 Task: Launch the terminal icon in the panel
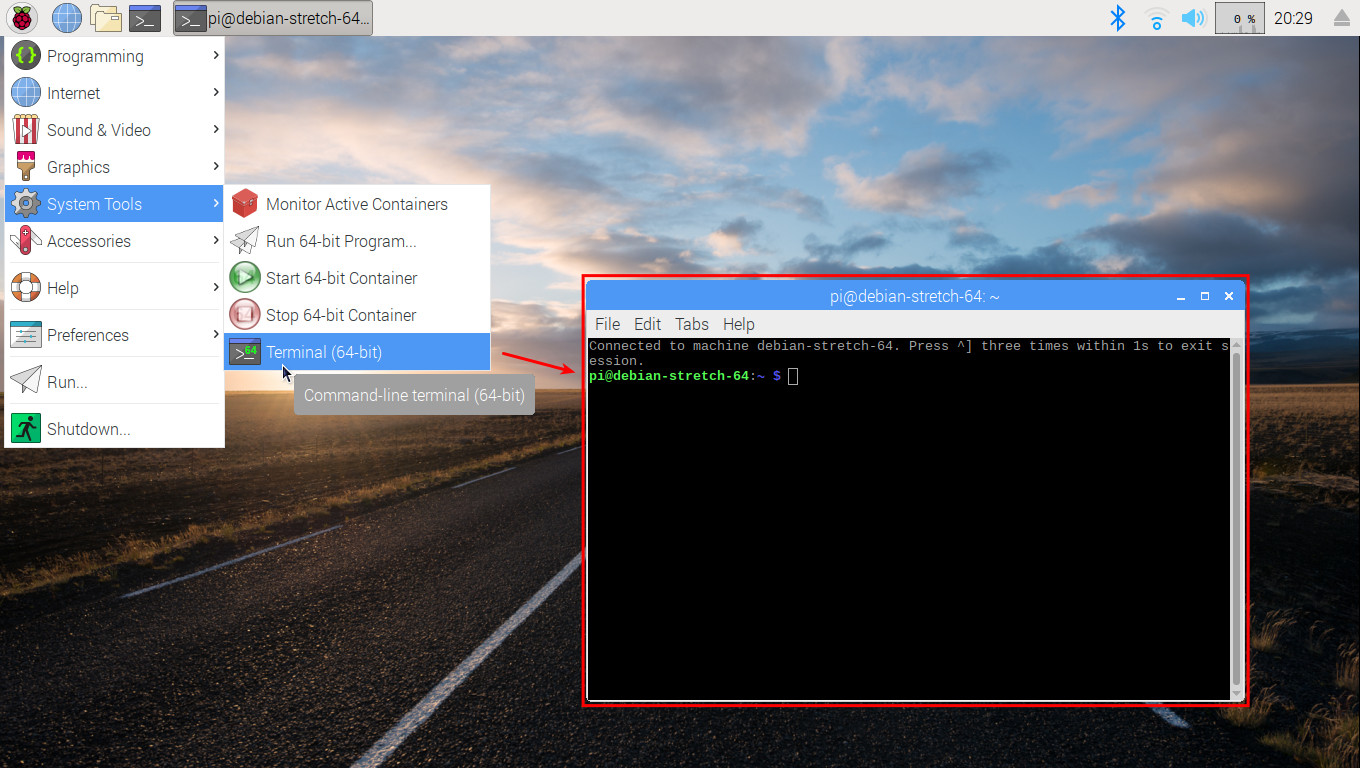point(145,18)
